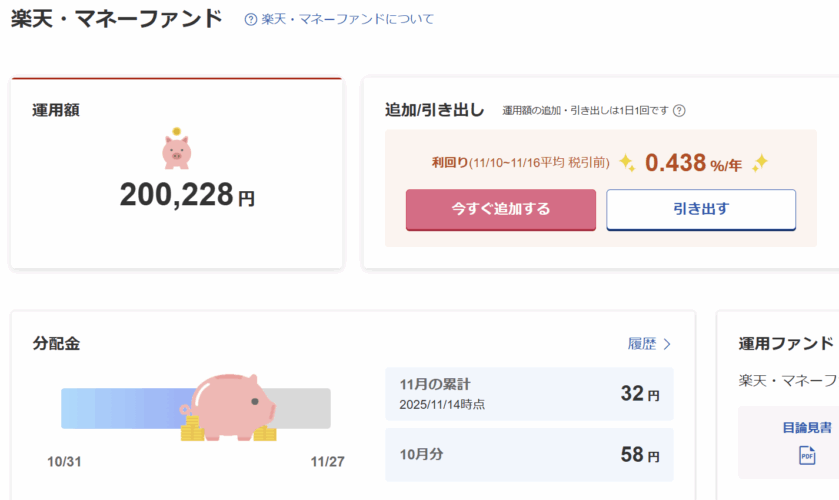The width and height of the screenshot is (839, 500).
Task: Select the 10月分 58円 row
Action: click(529, 455)
